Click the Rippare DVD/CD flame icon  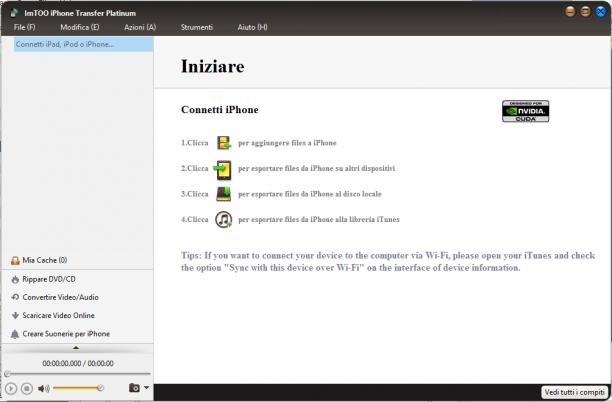(x=15, y=279)
